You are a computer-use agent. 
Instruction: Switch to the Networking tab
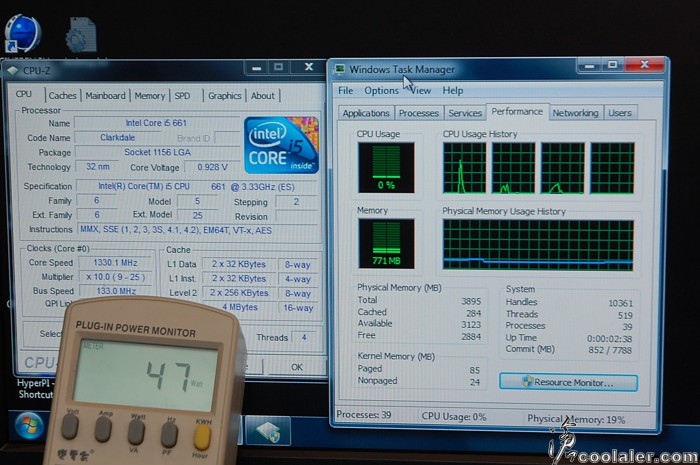point(575,113)
